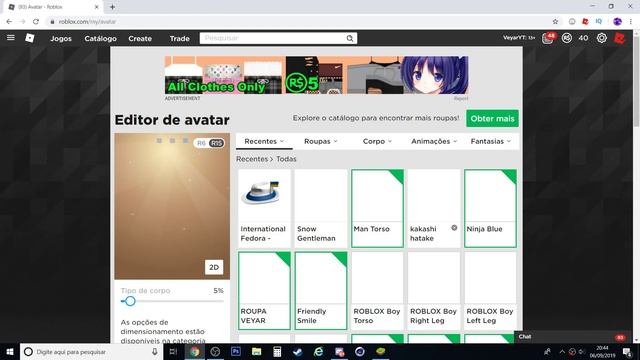Open the Chrome three-dot menu

click(x=631, y=22)
